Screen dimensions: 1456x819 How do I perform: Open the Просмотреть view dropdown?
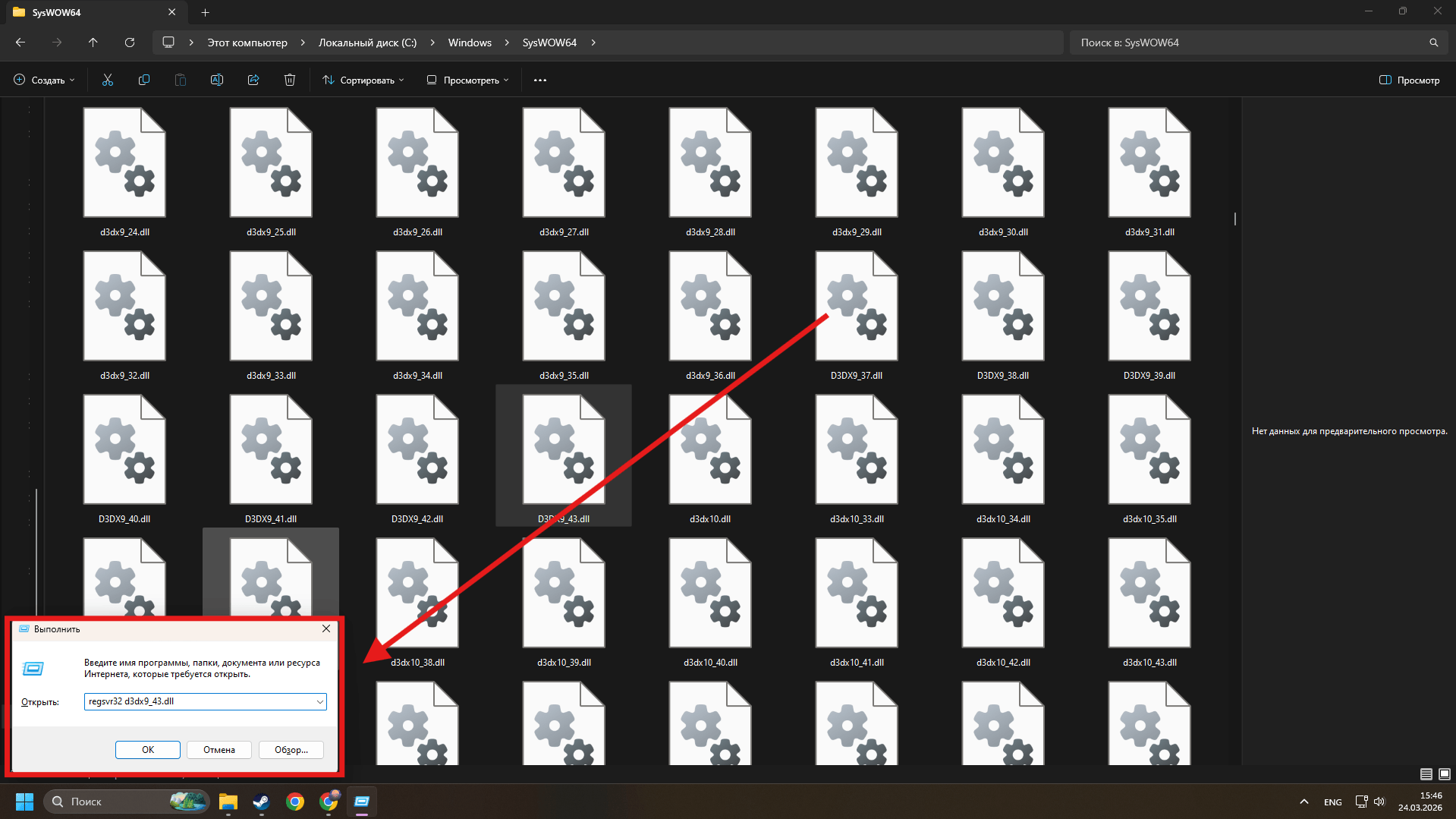pos(468,80)
